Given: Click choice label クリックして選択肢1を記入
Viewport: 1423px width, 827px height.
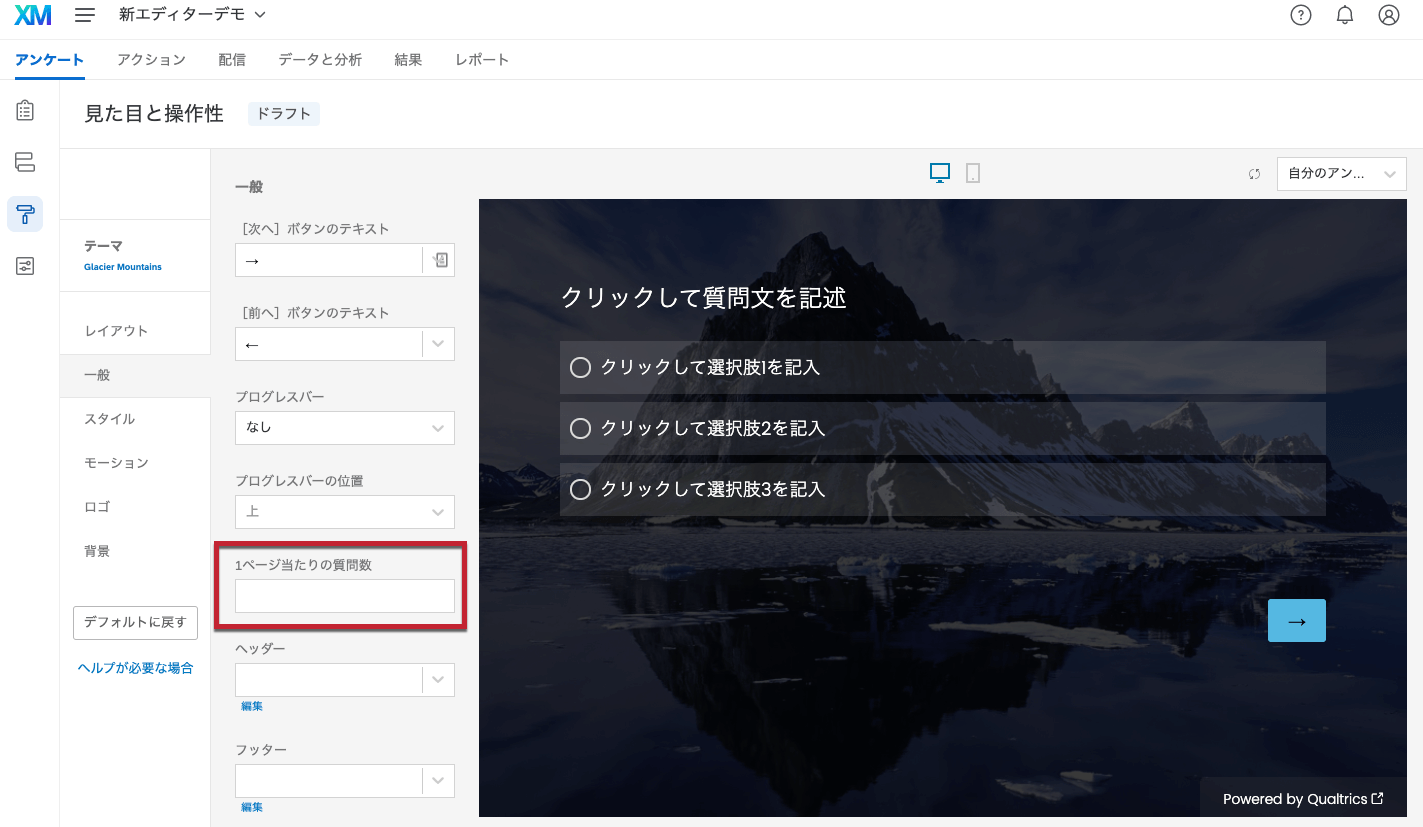Looking at the screenshot, I should (710, 367).
